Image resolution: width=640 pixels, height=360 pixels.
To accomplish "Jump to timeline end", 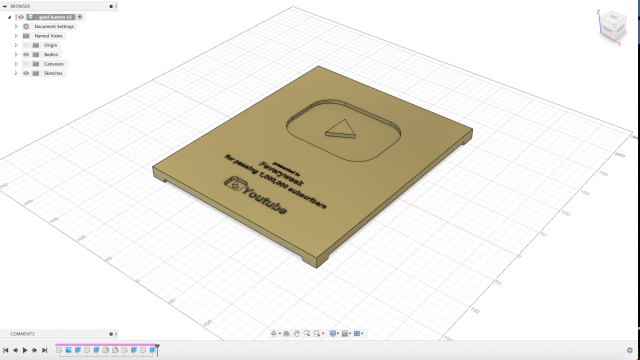I will click(x=45, y=350).
